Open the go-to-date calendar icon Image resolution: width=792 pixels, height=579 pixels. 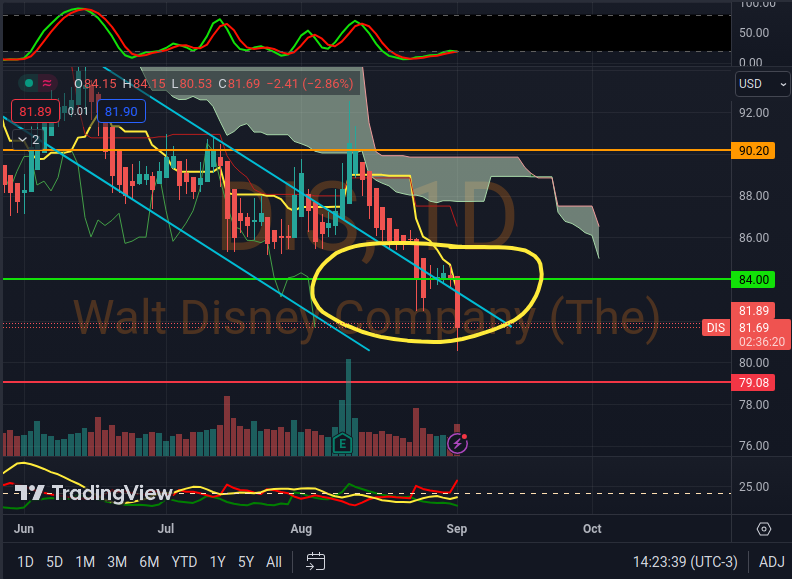pyautogui.click(x=316, y=561)
